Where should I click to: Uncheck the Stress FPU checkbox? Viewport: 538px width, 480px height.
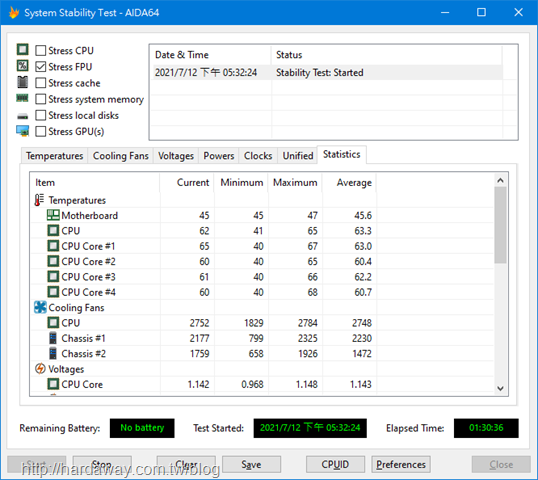coord(40,67)
